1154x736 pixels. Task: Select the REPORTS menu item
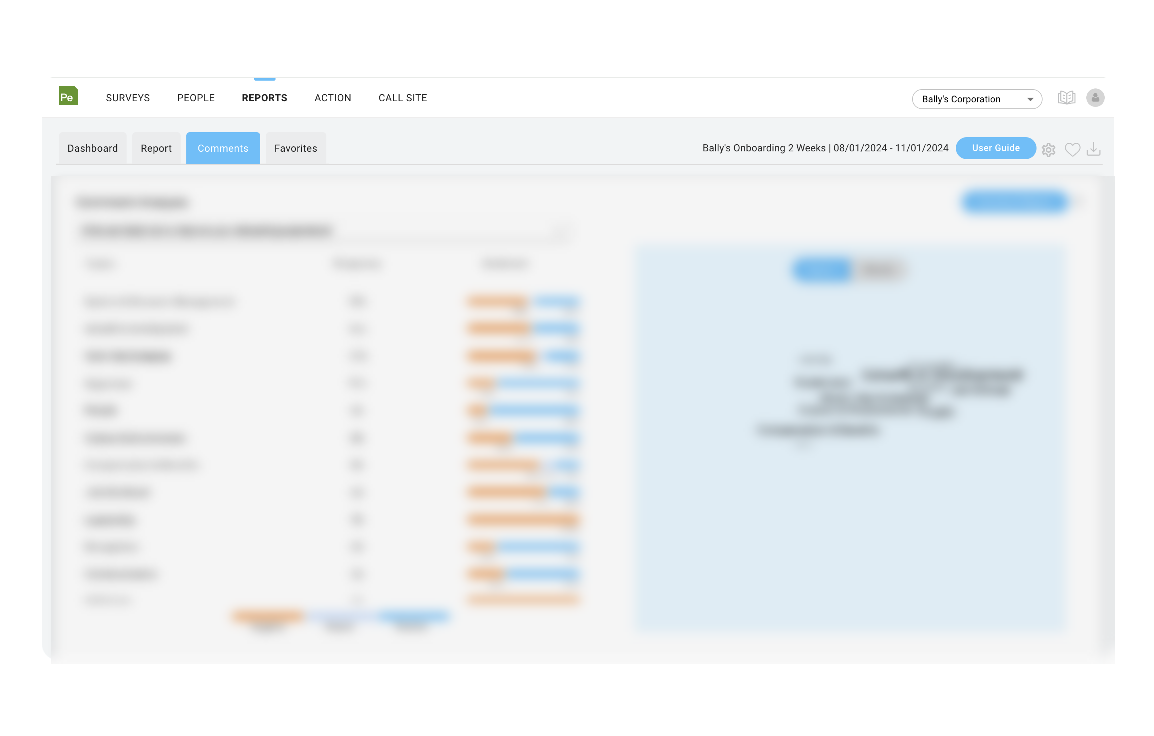pyautogui.click(x=264, y=98)
